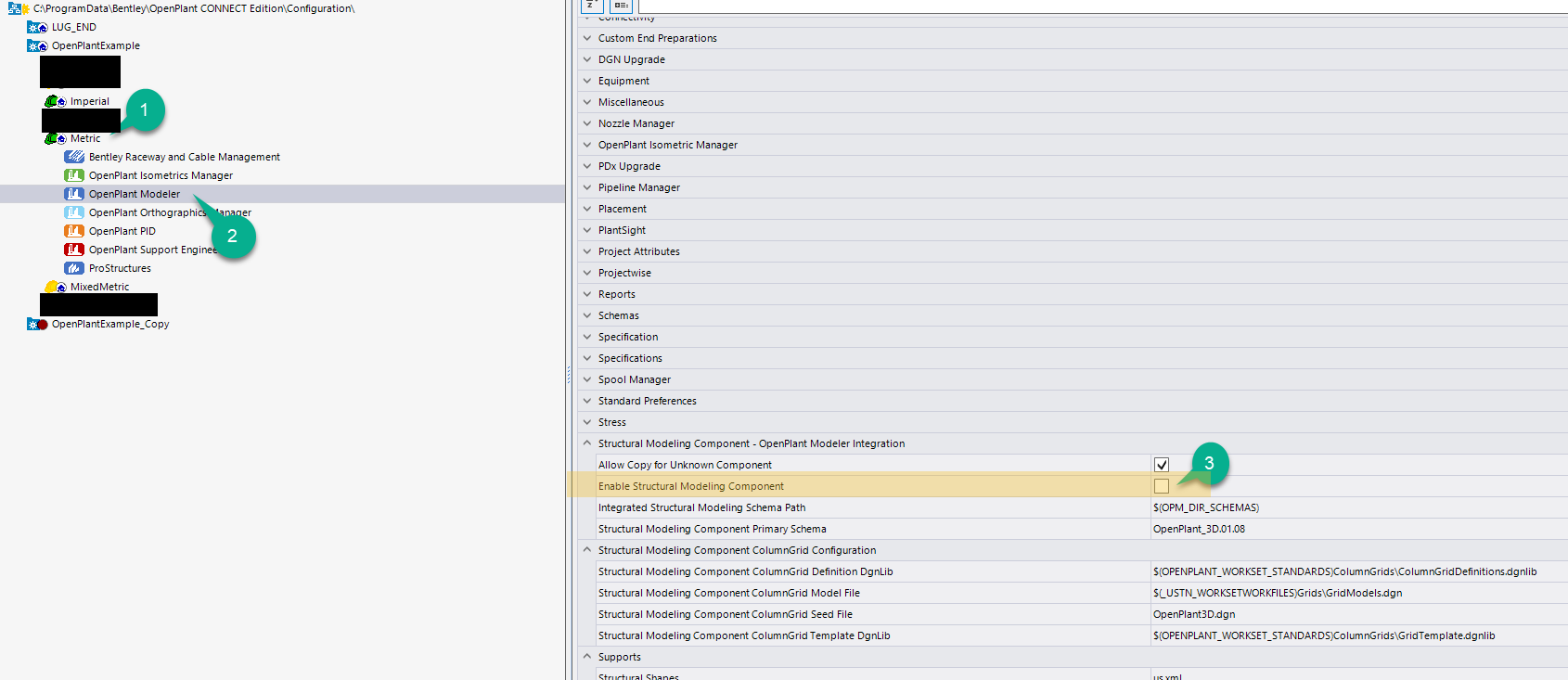
Task: Click the Bentley Raceway and Cable Management icon
Action: click(74, 157)
